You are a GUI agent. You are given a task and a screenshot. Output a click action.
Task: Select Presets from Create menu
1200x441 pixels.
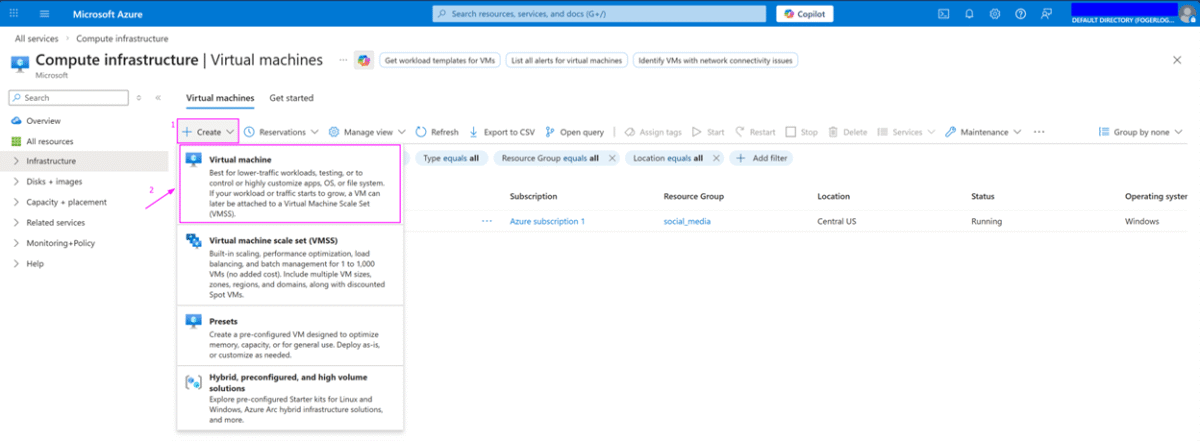click(x=290, y=335)
